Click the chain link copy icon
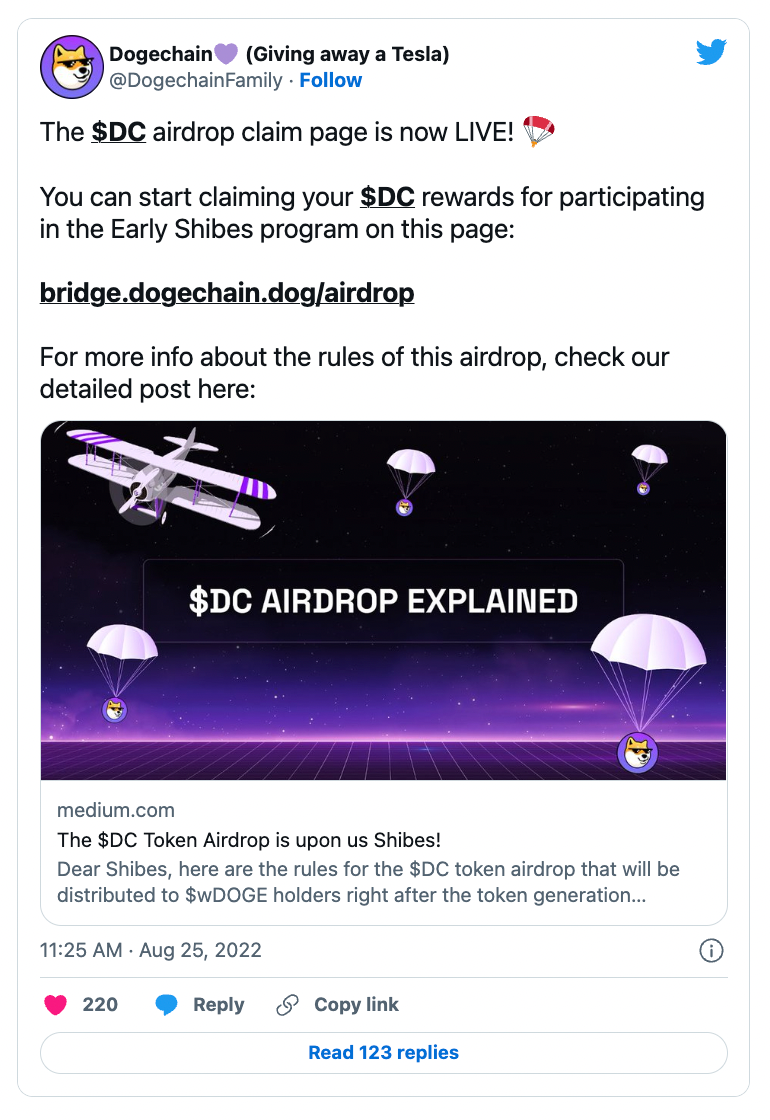The image size is (770, 1120). point(287,1005)
